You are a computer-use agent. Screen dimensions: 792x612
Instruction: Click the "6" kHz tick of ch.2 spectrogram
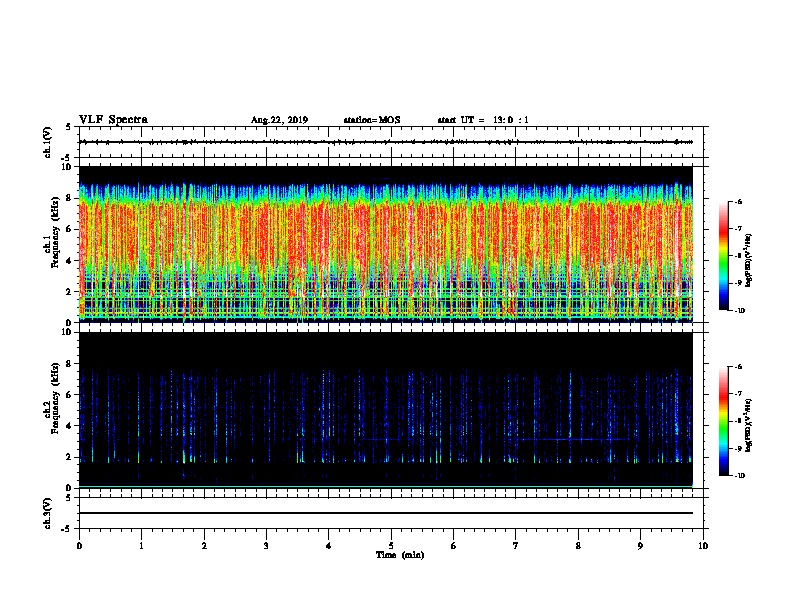pos(70,395)
